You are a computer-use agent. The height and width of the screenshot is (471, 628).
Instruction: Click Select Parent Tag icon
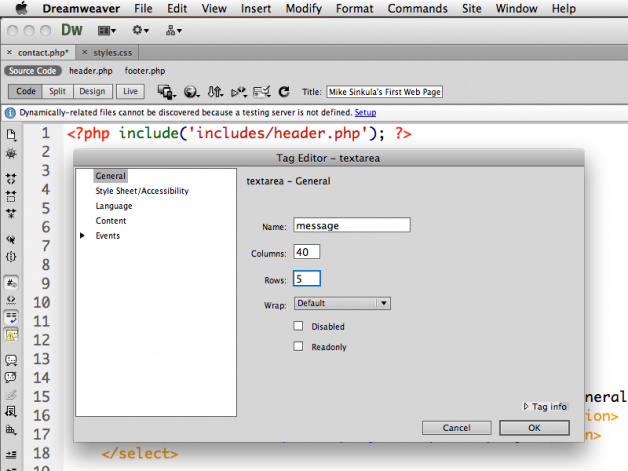pos(11,240)
